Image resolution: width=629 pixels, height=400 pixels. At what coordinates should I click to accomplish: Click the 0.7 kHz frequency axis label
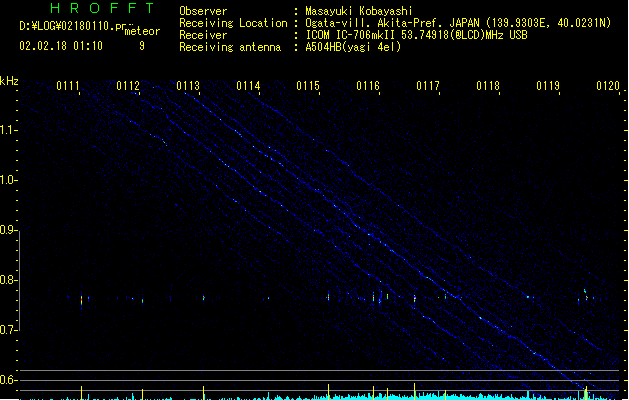(9, 330)
